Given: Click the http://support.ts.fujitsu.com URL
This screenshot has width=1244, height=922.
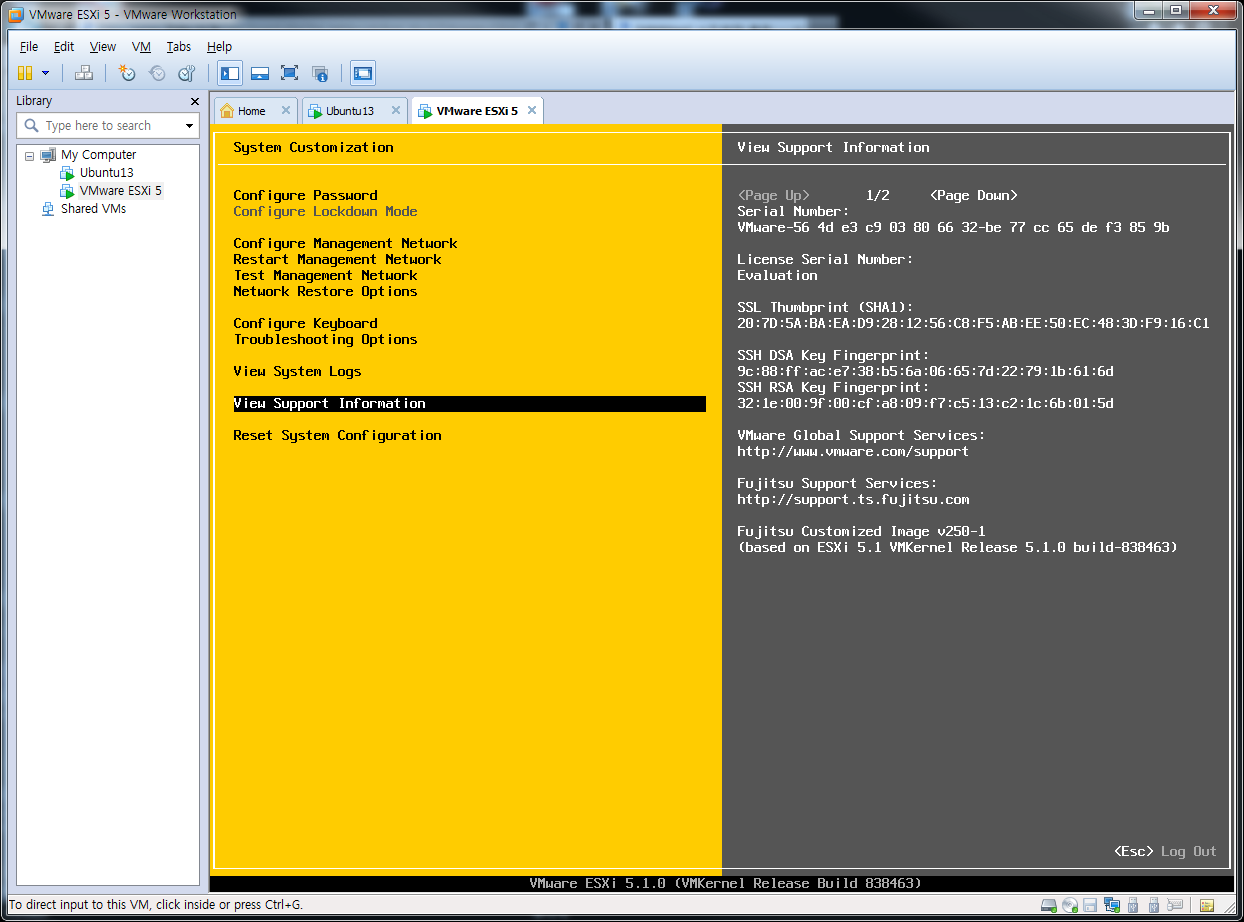Looking at the screenshot, I should 853,499.
